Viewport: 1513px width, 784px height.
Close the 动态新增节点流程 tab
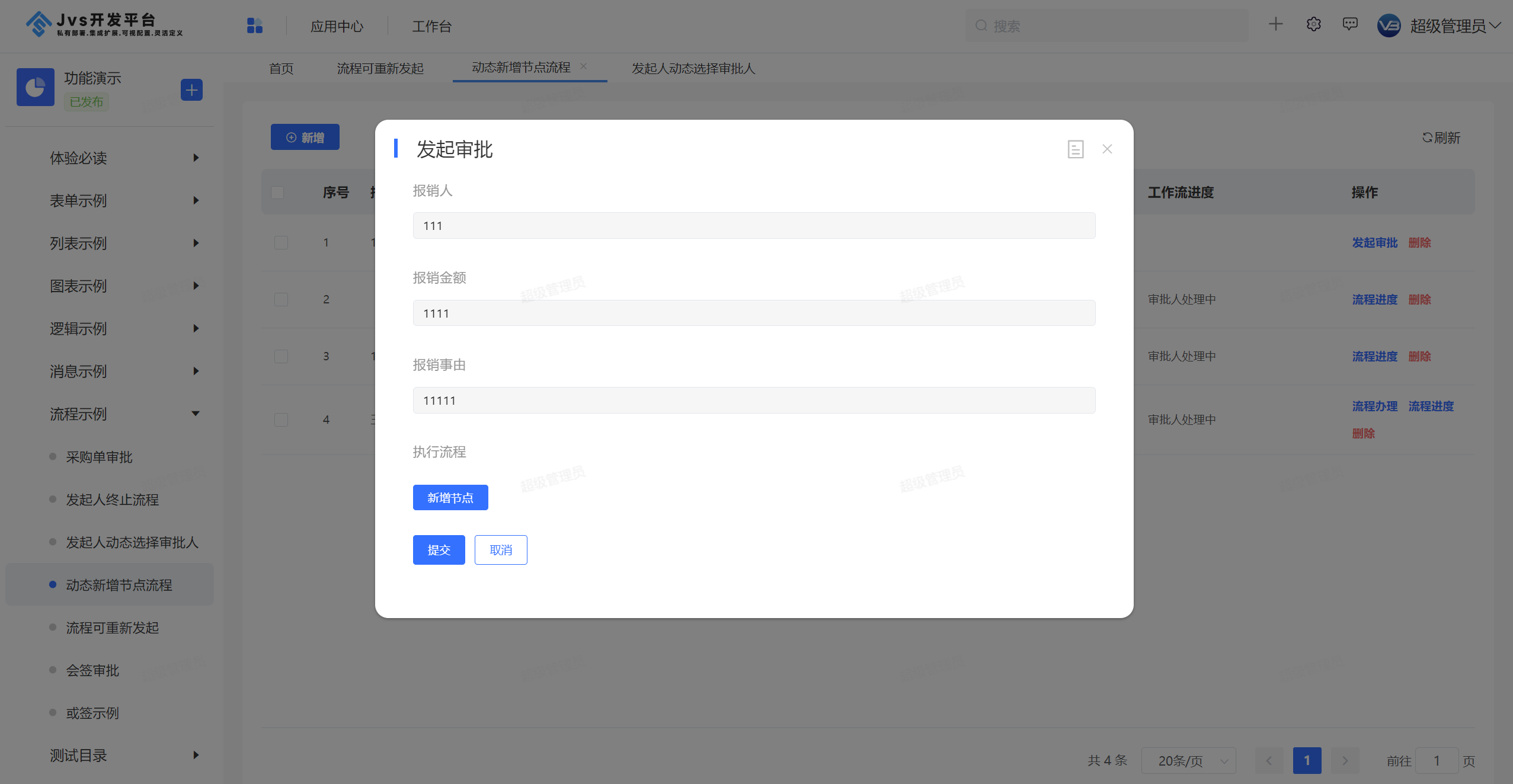(584, 66)
